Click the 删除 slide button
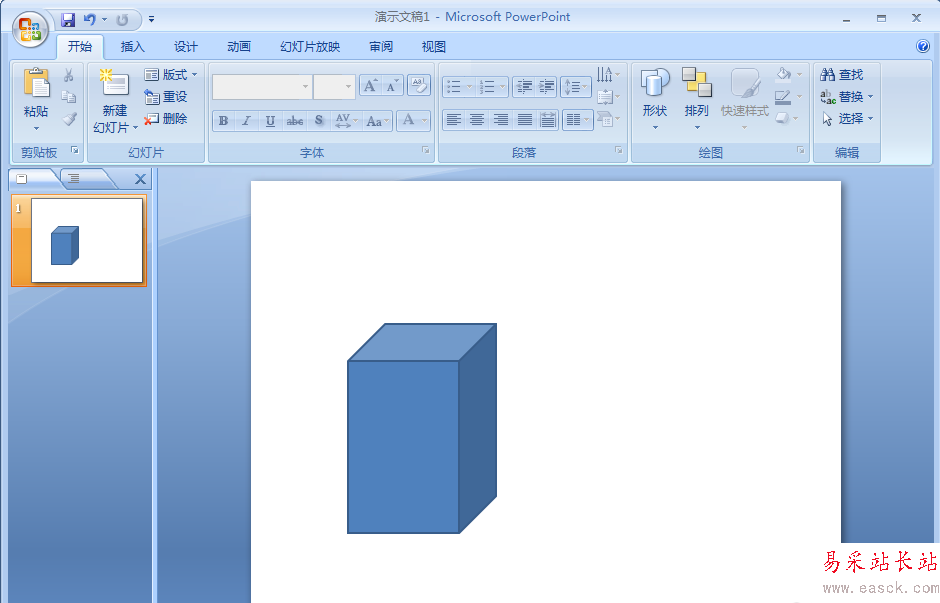The image size is (940, 603). click(166, 119)
